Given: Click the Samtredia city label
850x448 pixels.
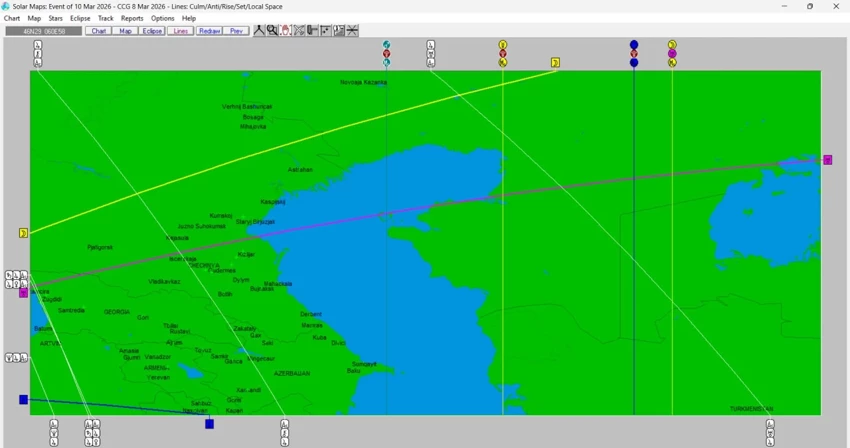Looking at the screenshot, I should click(x=71, y=311).
